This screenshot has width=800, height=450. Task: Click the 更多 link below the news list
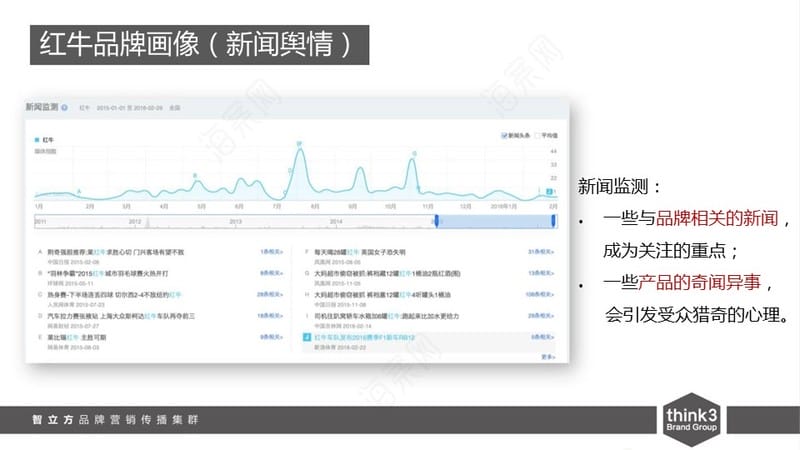(548, 357)
